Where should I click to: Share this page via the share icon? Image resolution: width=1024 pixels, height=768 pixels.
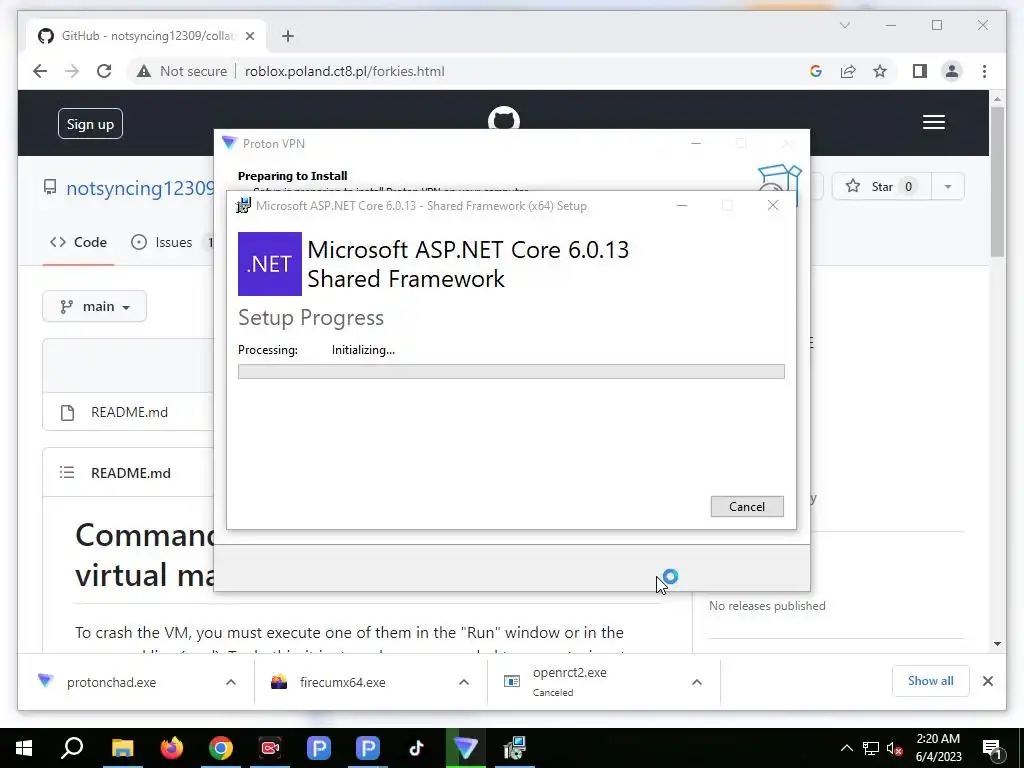click(848, 71)
